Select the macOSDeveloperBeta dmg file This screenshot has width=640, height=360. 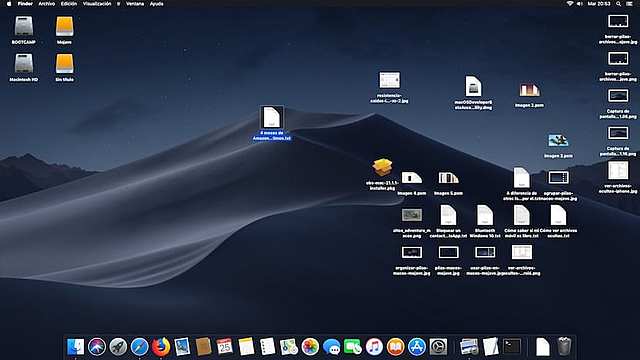[x=473, y=86]
